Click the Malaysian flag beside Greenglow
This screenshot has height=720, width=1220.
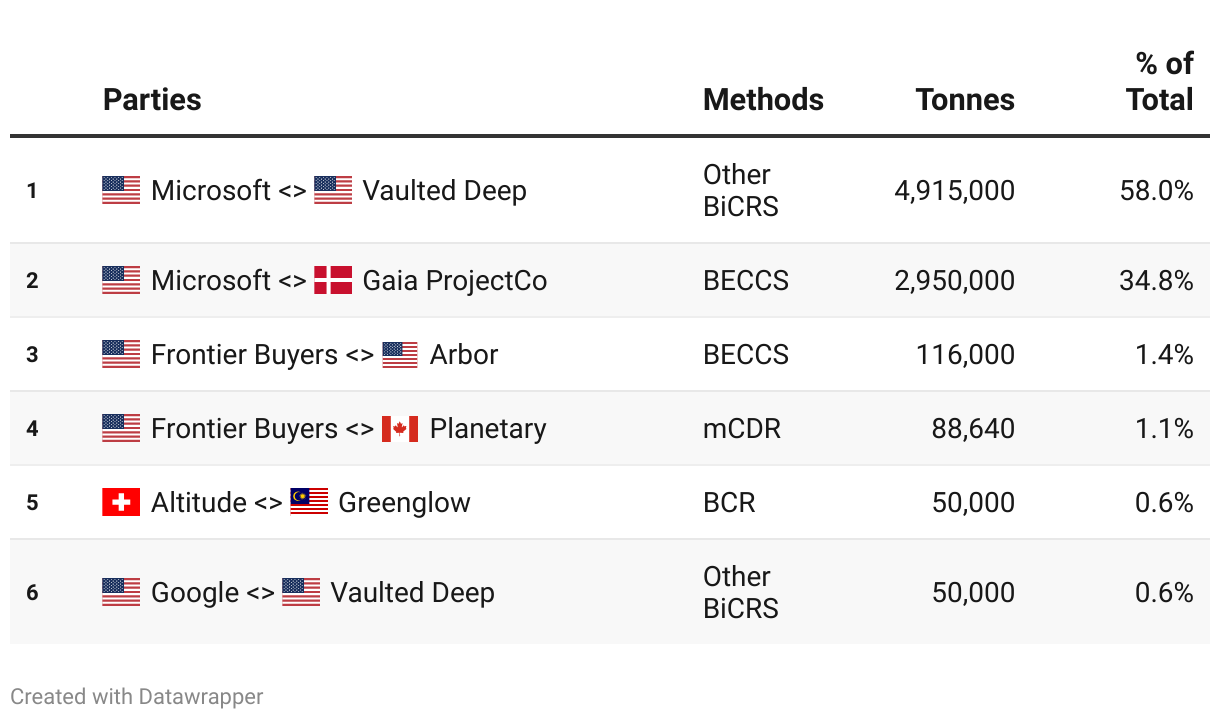(309, 502)
